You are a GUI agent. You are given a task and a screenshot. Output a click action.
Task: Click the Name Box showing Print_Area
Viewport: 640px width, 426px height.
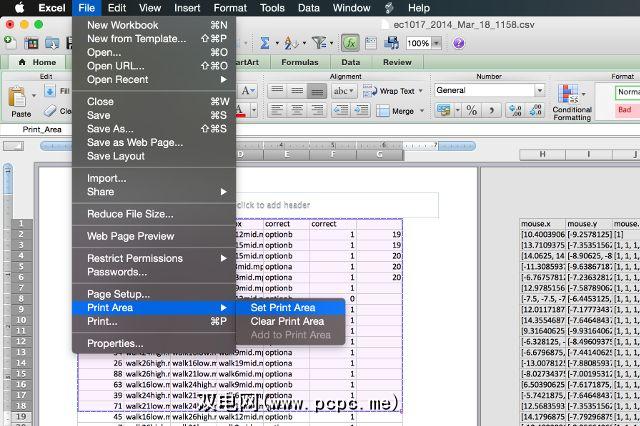coord(40,130)
